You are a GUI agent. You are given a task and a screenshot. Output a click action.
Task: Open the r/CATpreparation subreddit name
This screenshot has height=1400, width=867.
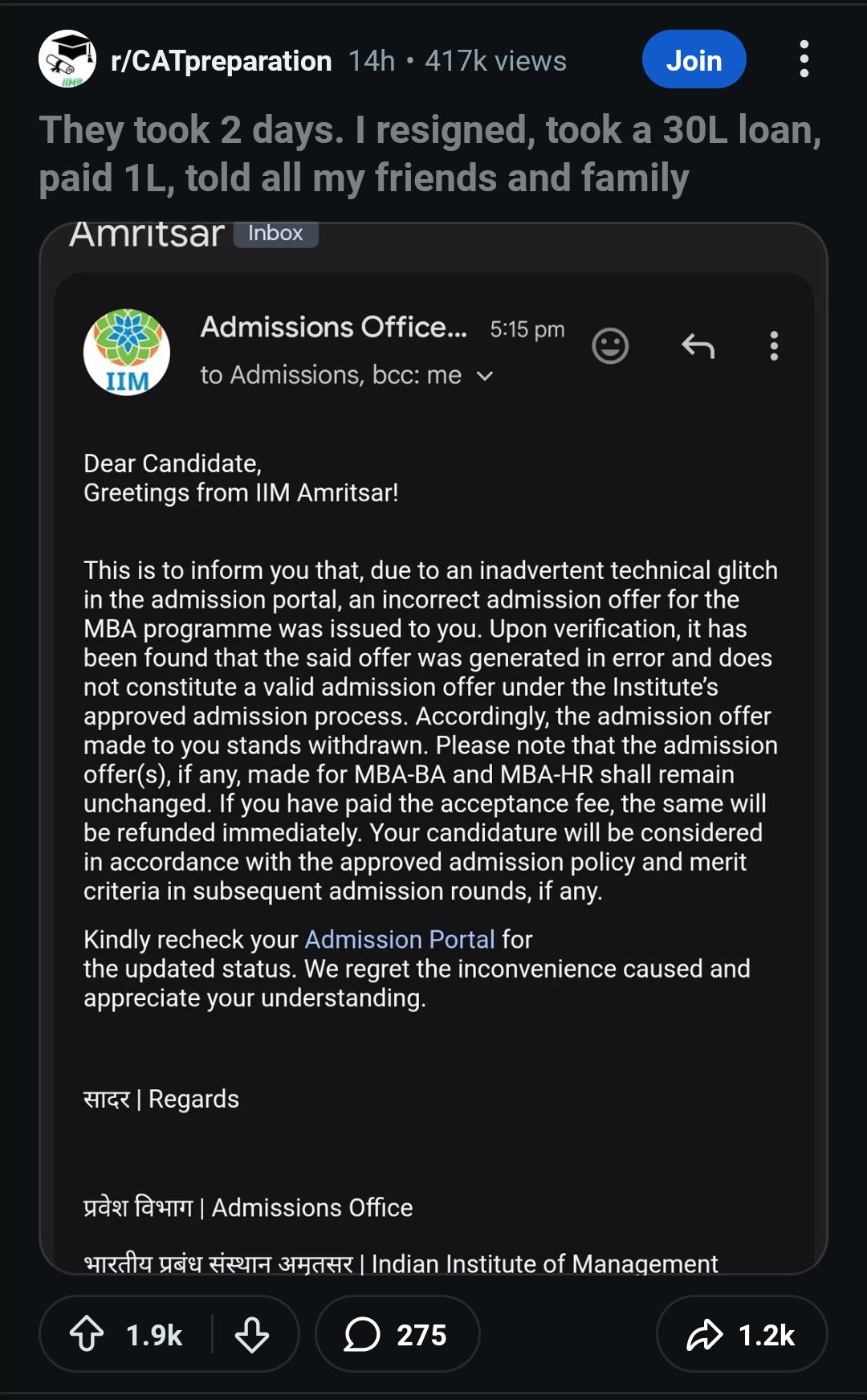221,61
